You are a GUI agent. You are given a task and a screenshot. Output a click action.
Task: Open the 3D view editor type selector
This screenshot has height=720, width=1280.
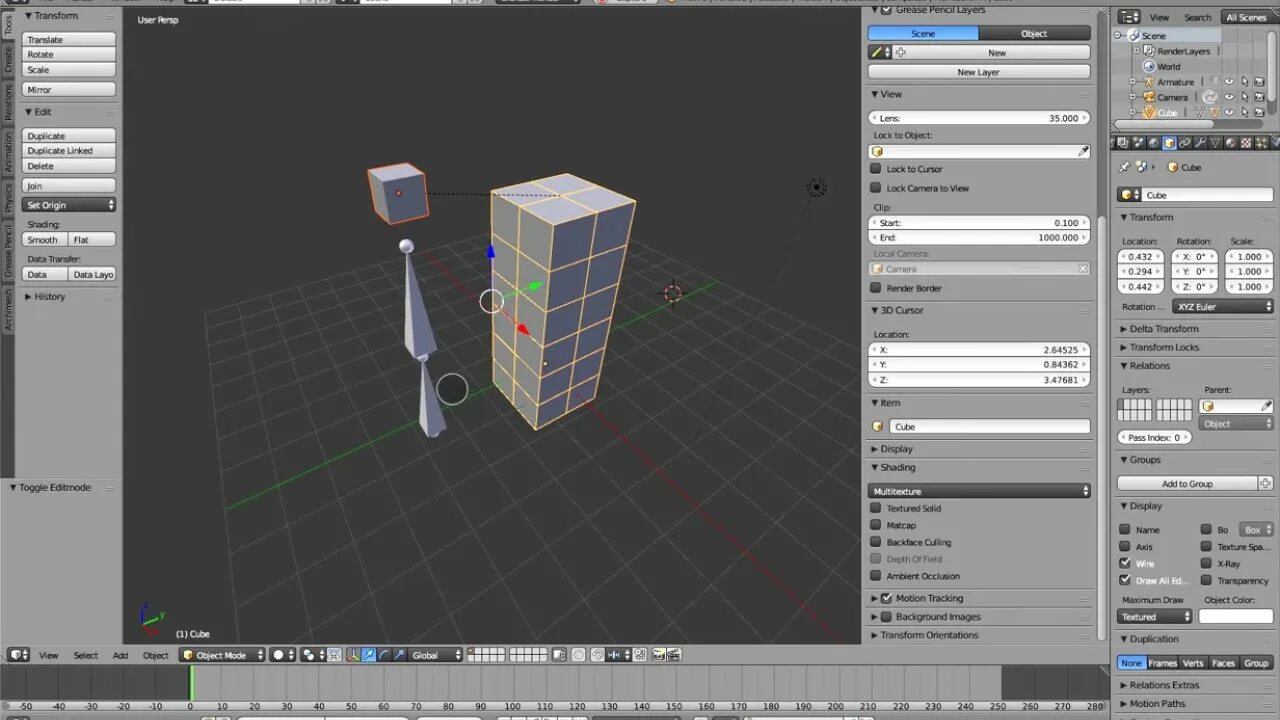click(18, 655)
